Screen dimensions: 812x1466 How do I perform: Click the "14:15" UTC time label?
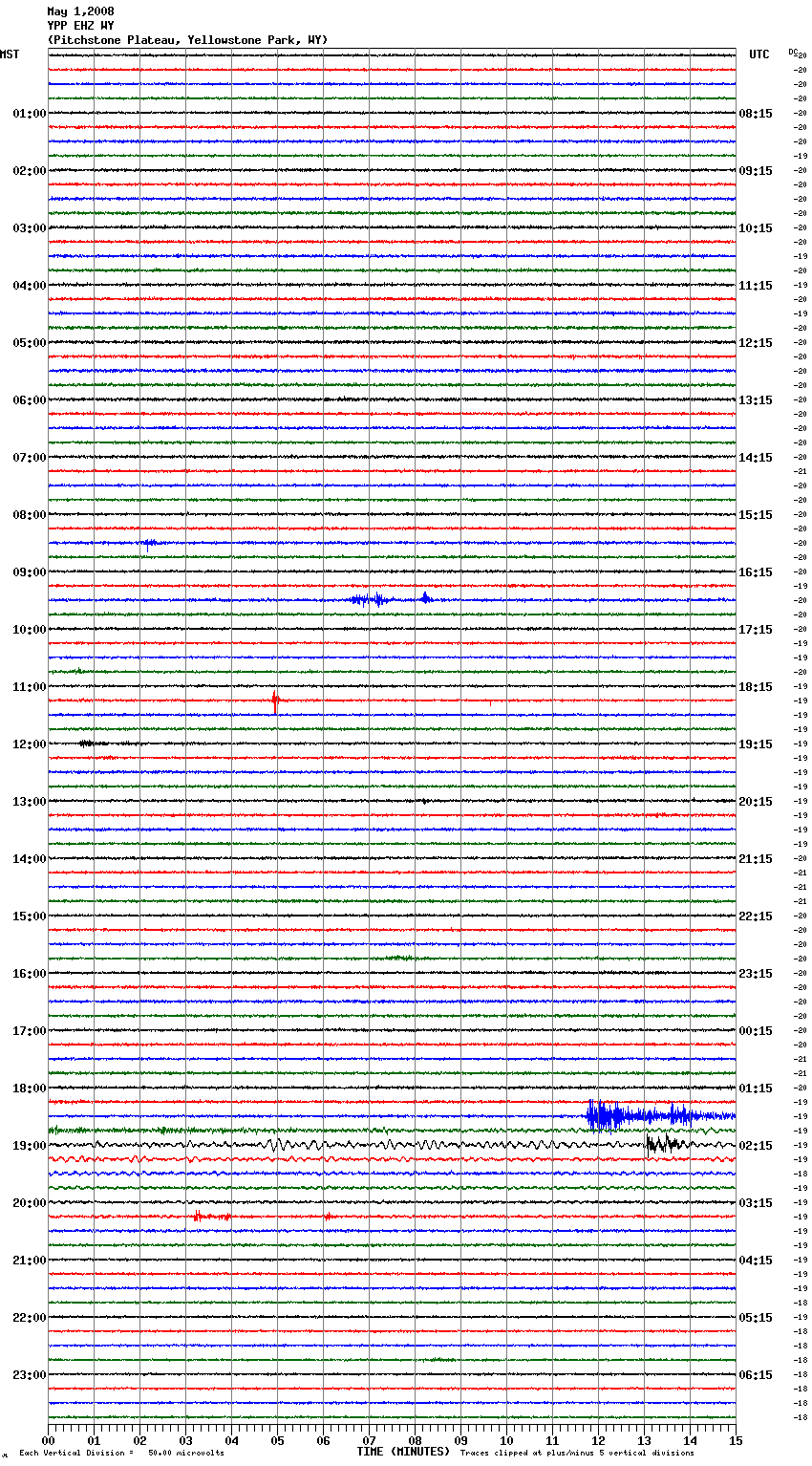(756, 458)
